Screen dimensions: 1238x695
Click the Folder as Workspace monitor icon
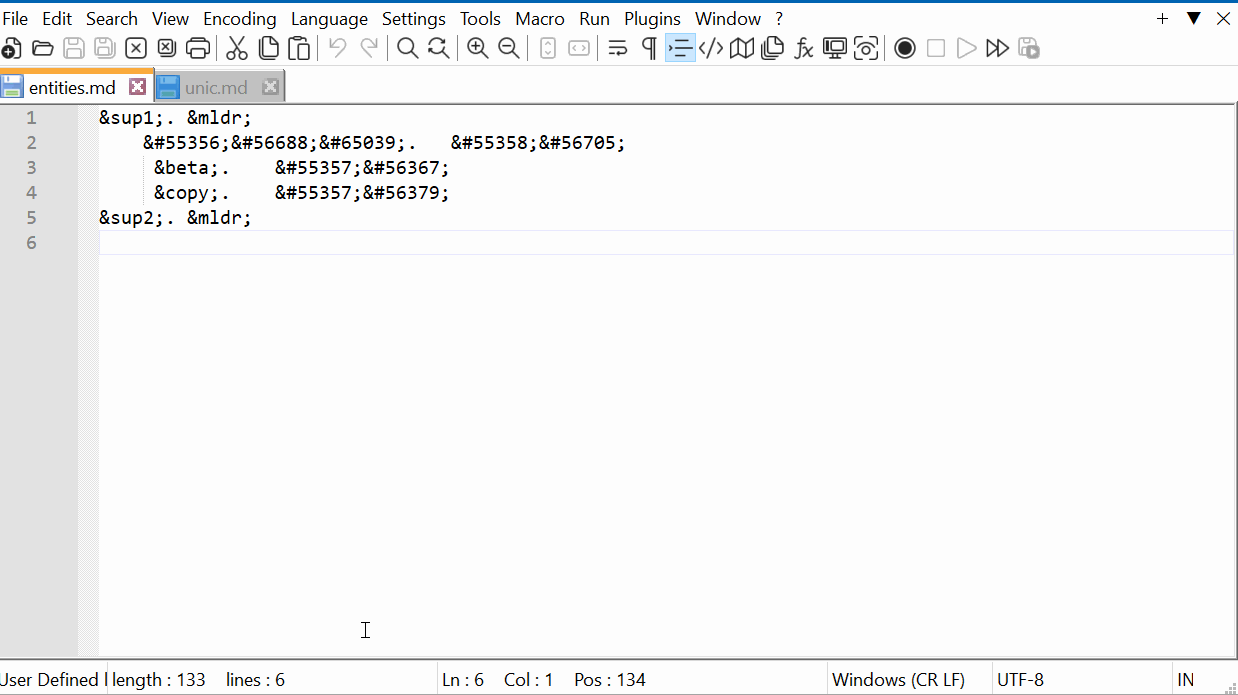point(835,48)
